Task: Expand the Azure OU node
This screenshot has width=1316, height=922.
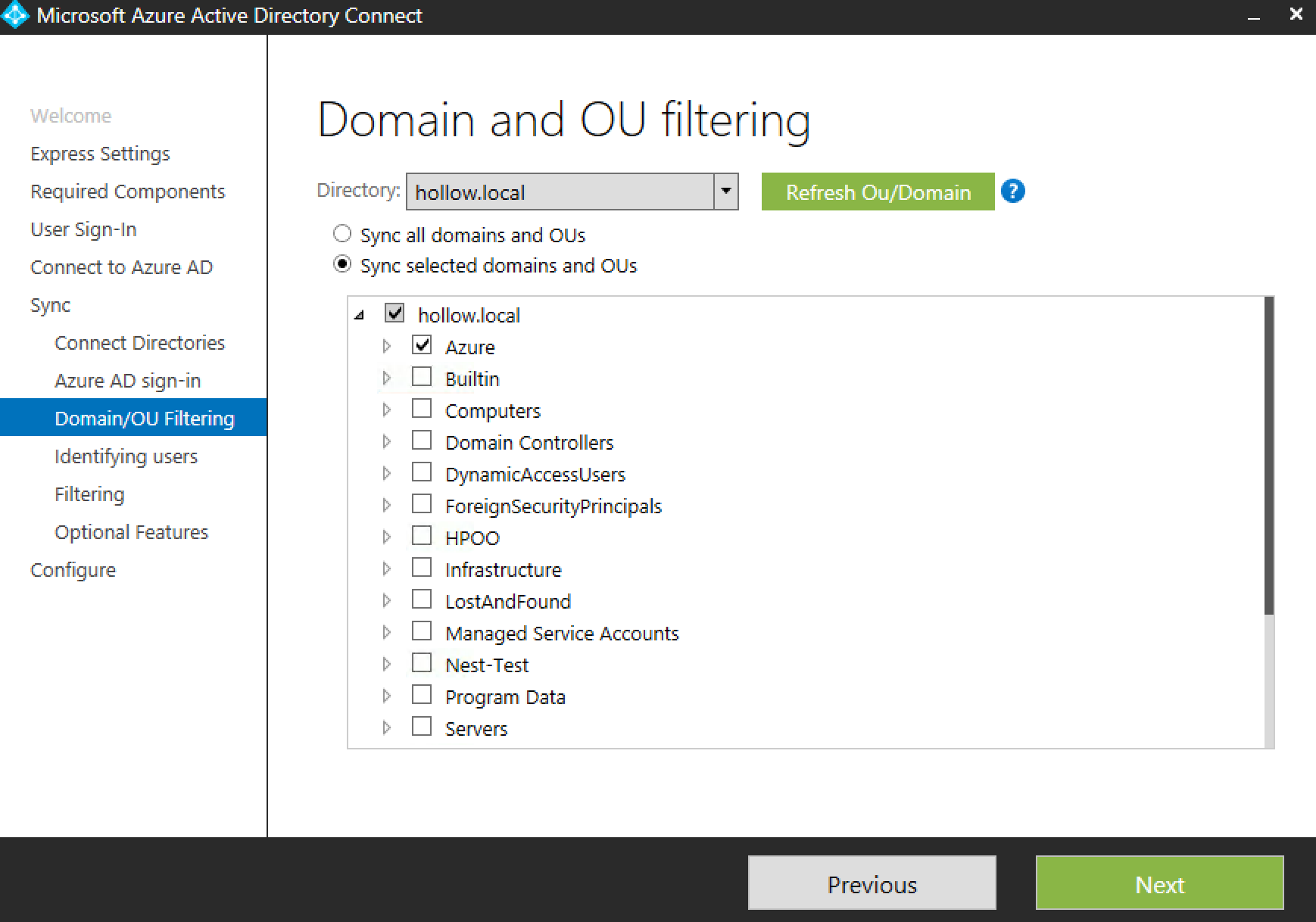Action: [387, 347]
